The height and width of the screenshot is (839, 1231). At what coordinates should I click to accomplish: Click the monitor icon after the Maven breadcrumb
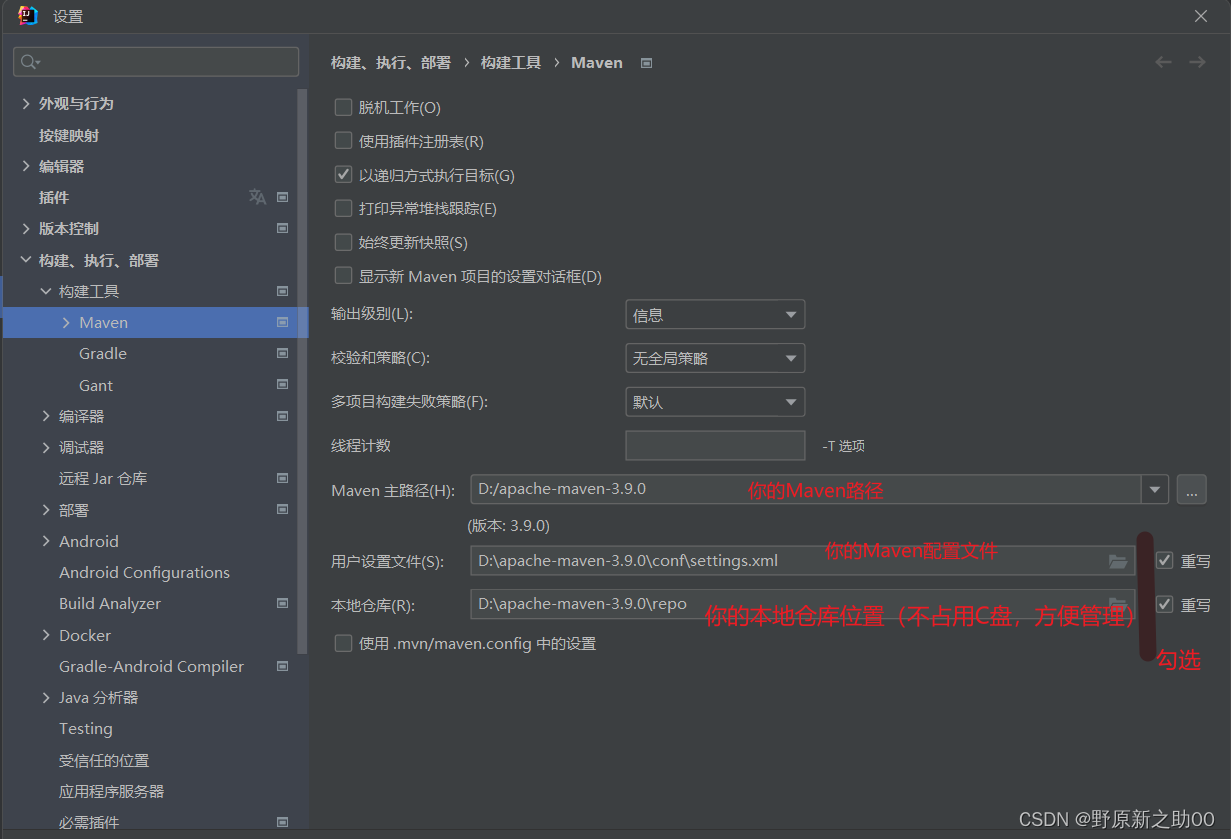click(645, 62)
